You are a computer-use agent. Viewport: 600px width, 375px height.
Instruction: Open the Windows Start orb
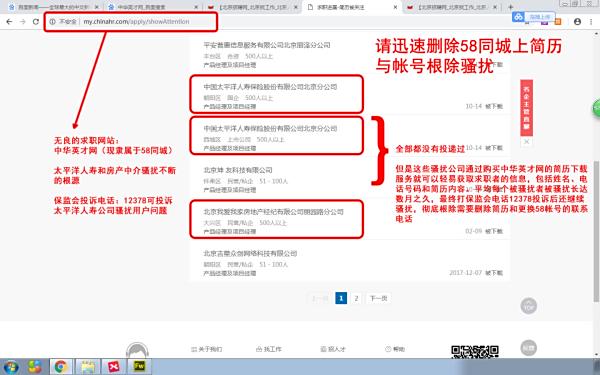pos(11,367)
